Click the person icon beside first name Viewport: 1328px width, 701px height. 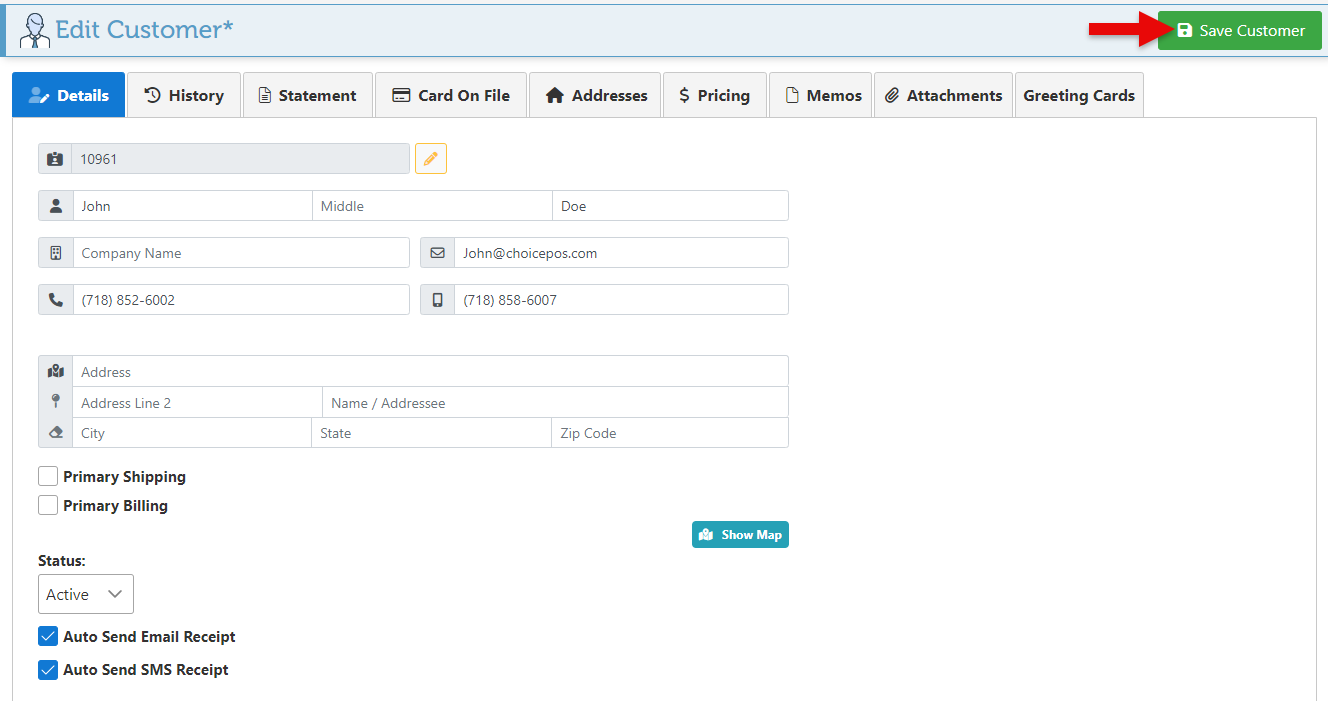(56, 206)
